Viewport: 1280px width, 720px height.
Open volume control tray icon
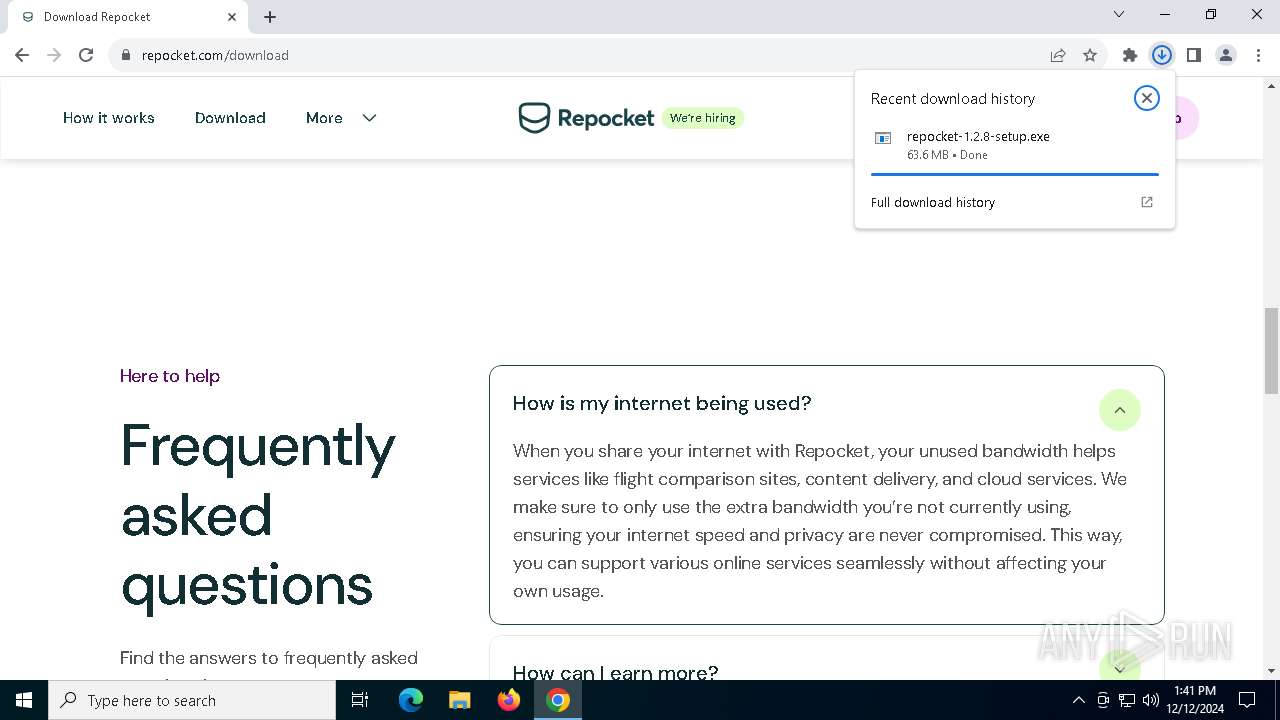(1151, 700)
